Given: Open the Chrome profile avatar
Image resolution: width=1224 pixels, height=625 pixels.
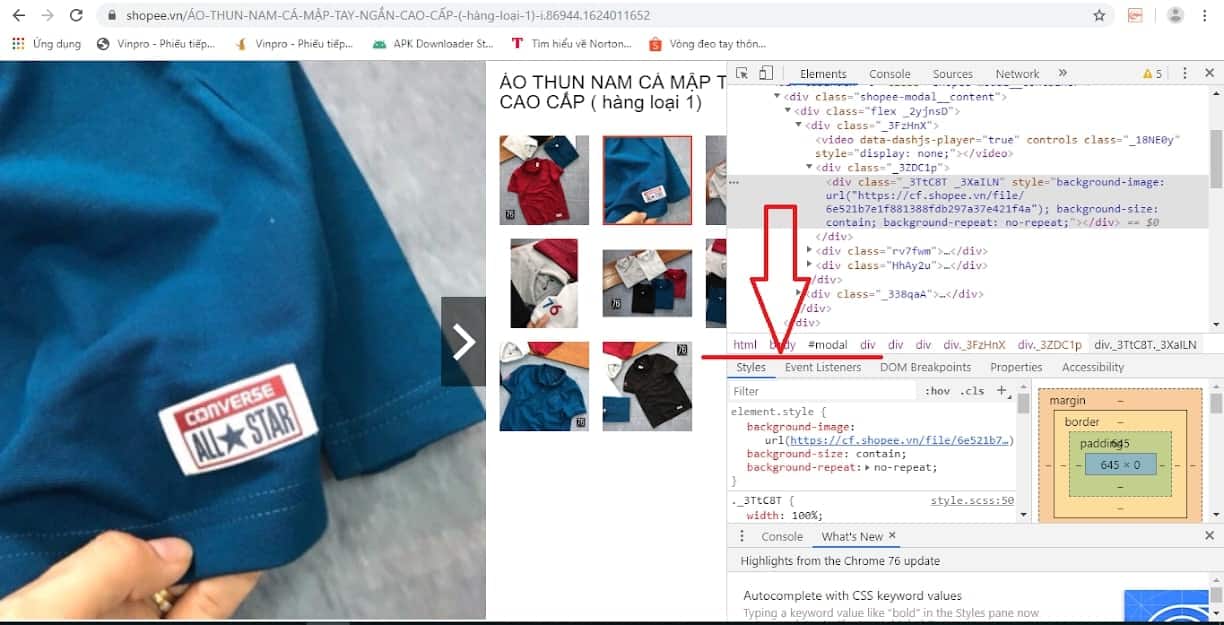Looking at the screenshot, I should (x=1175, y=15).
